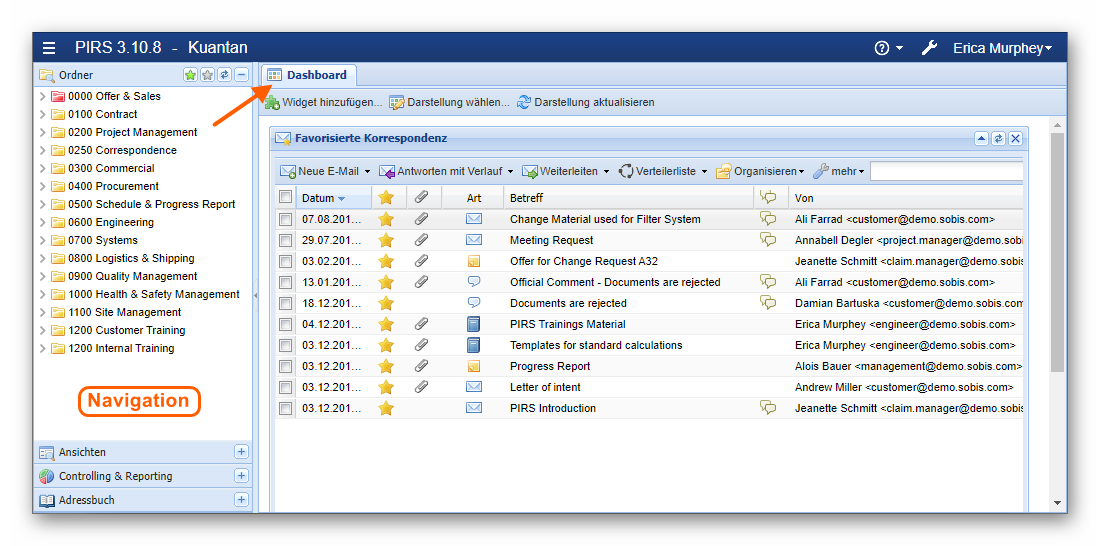Viewport: 1100px width, 546px height.
Task: Open the help question mark menu
Action: (x=888, y=48)
